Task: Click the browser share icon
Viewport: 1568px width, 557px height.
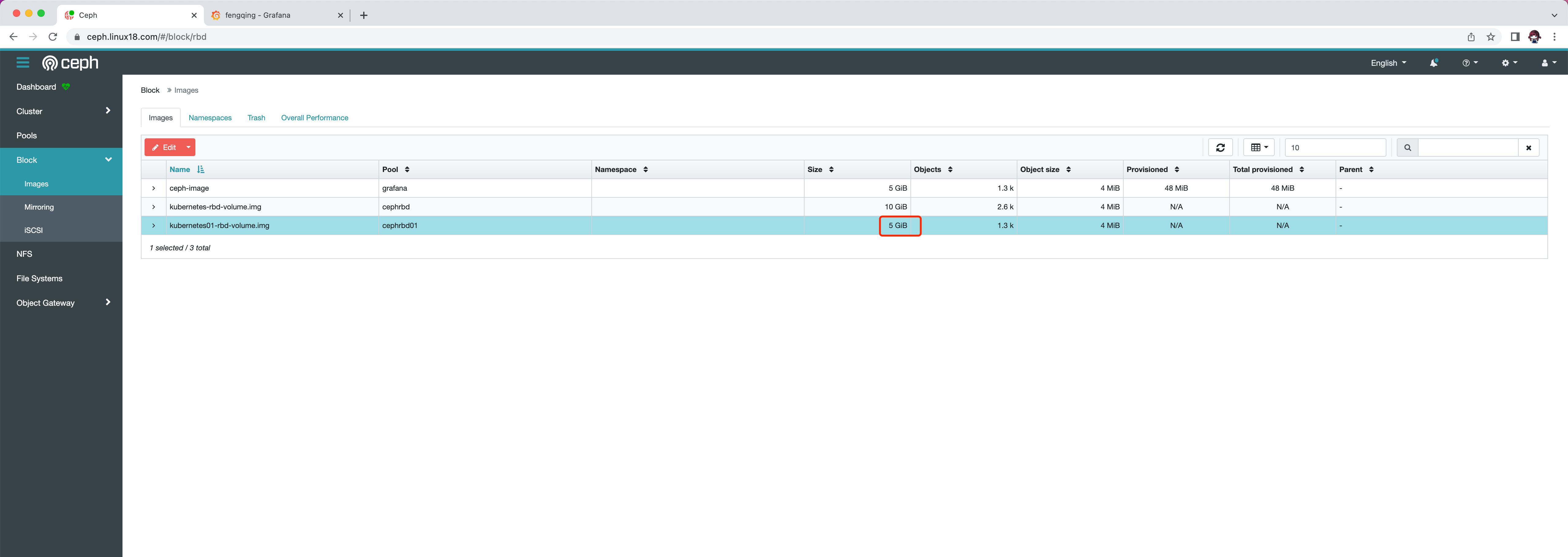Action: coord(1471,37)
